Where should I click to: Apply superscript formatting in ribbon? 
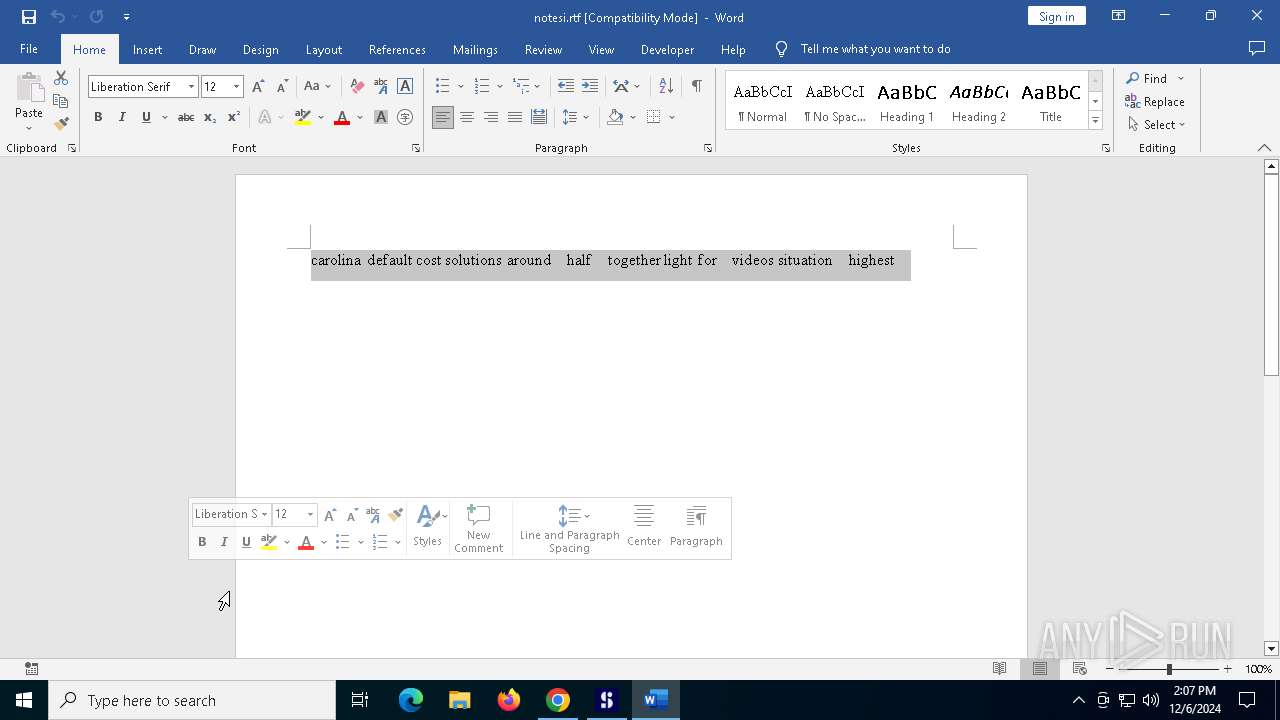coord(233,117)
